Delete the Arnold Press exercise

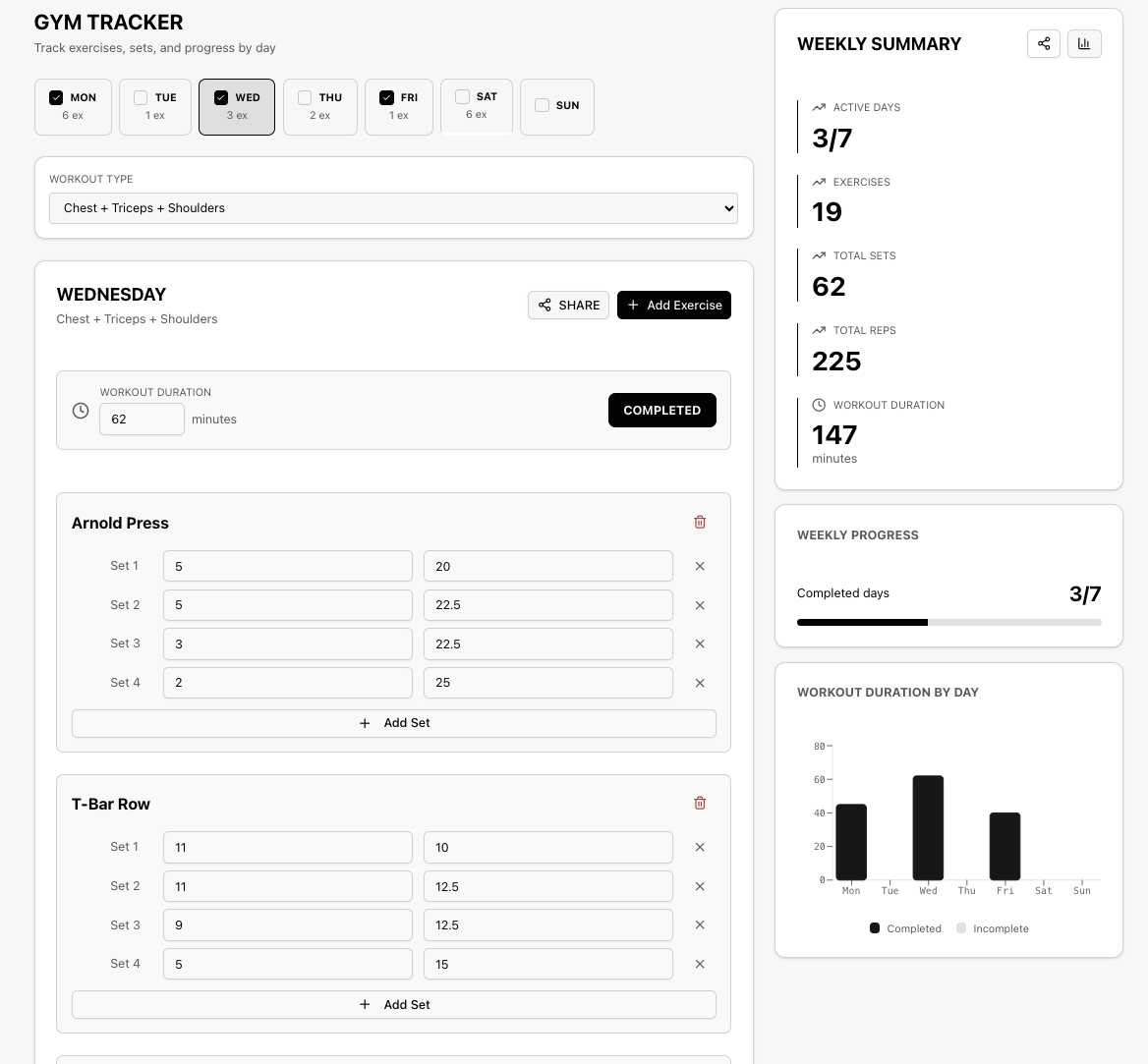pos(700,523)
